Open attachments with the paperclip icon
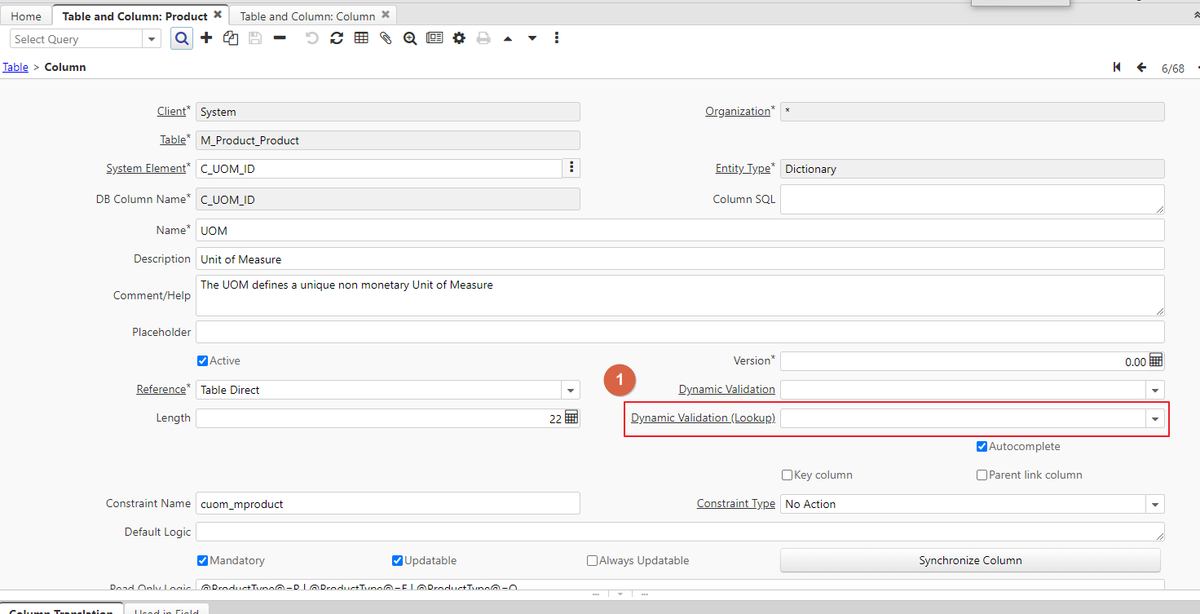Viewport: 1200px width, 614px height. (385, 39)
